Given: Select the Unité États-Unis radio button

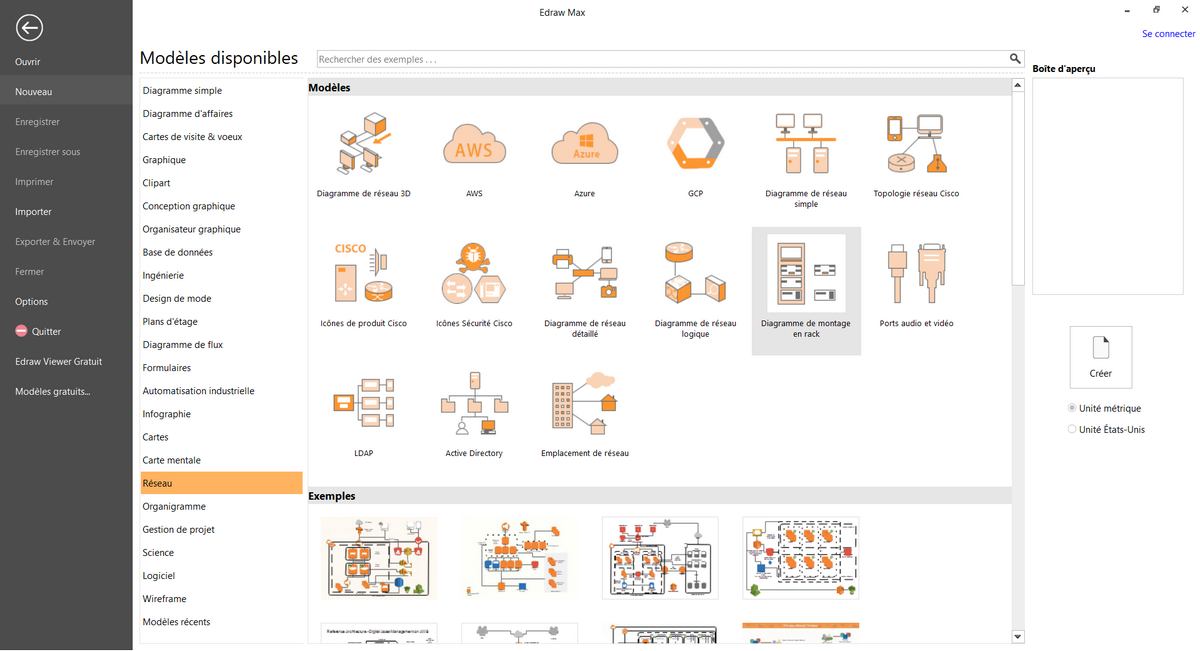Looking at the screenshot, I should pyautogui.click(x=1070, y=428).
